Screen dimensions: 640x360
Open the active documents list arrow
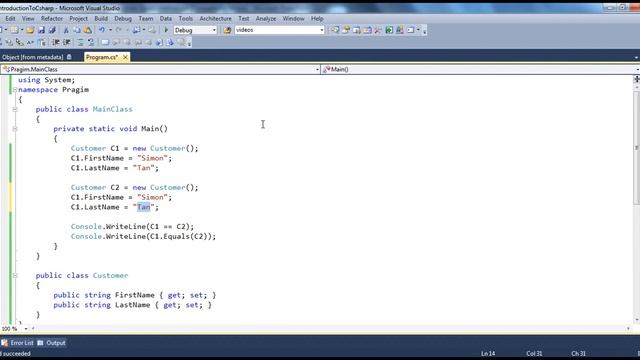(636, 58)
